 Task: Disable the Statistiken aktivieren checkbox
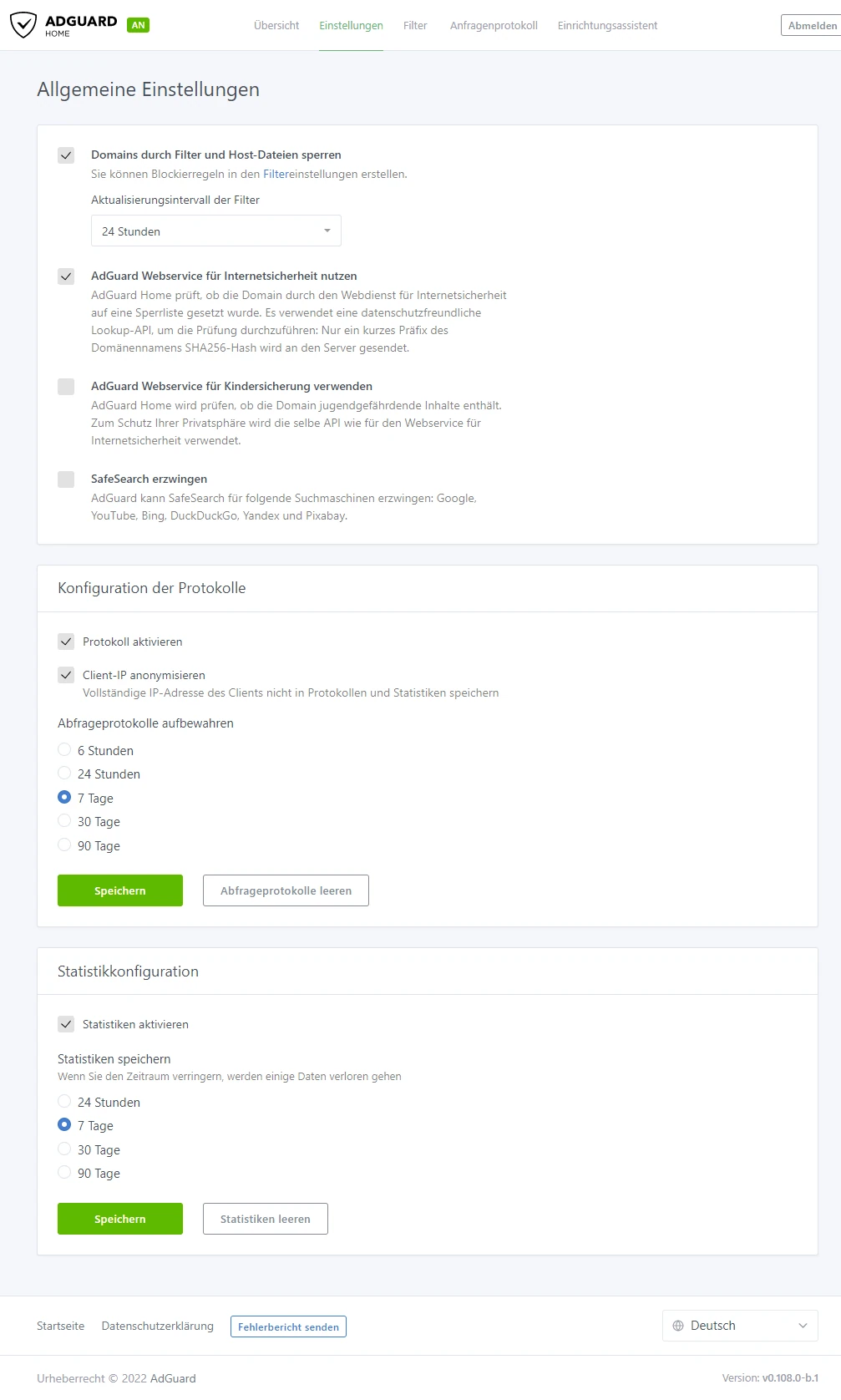[x=66, y=1023]
